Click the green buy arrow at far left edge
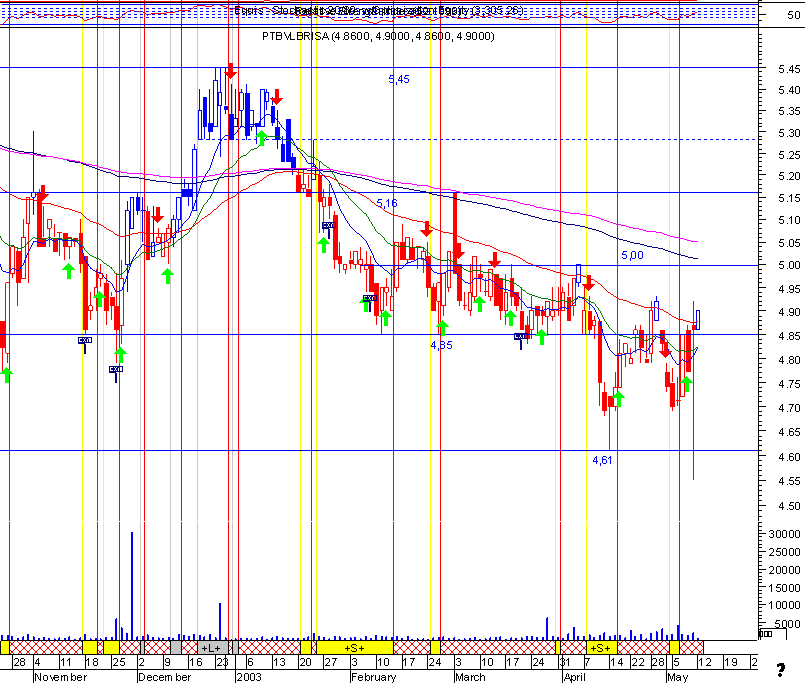The width and height of the screenshot is (805, 683). click(6, 375)
